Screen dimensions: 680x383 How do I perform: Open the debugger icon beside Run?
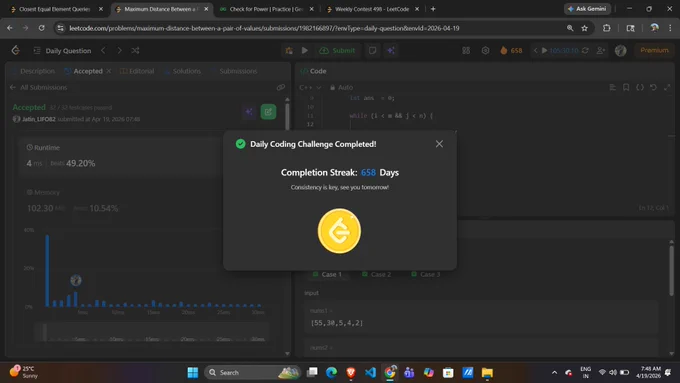point(289,51)
